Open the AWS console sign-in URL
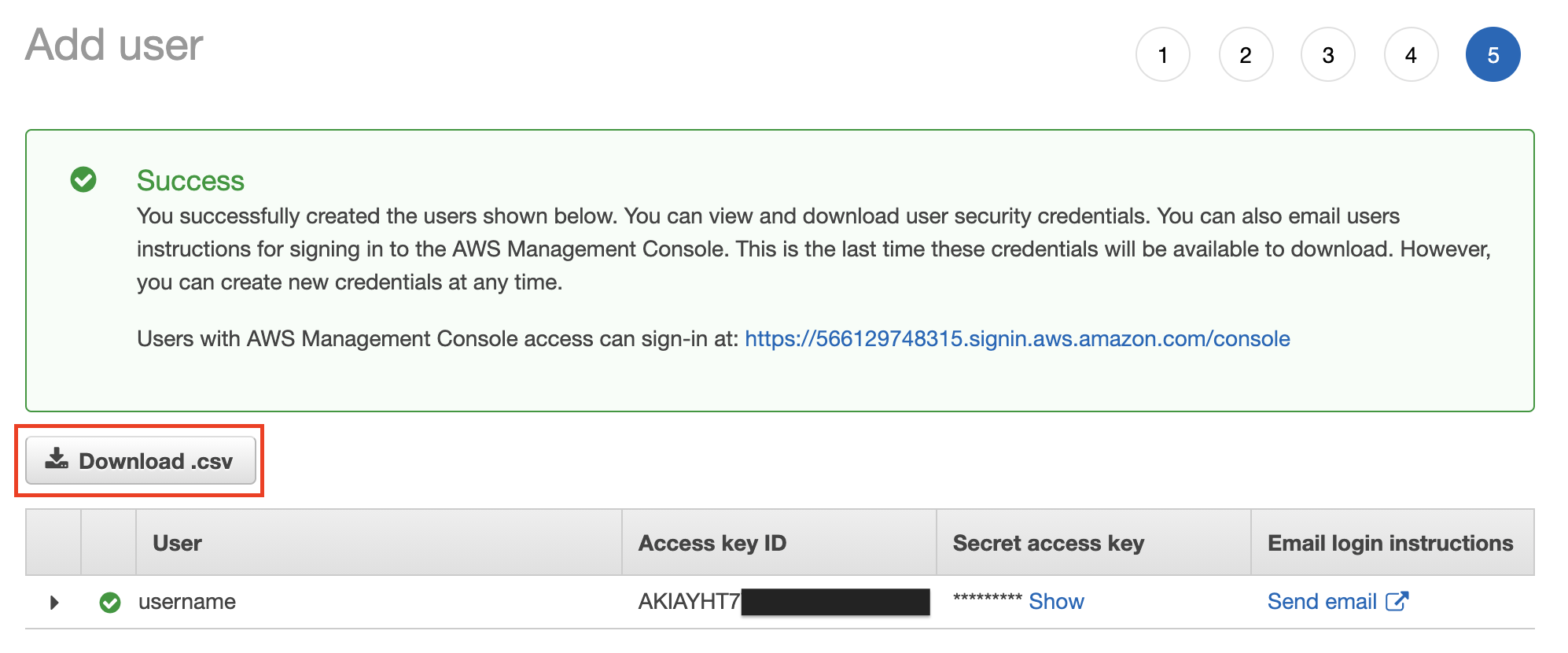 click(1018, 339)
